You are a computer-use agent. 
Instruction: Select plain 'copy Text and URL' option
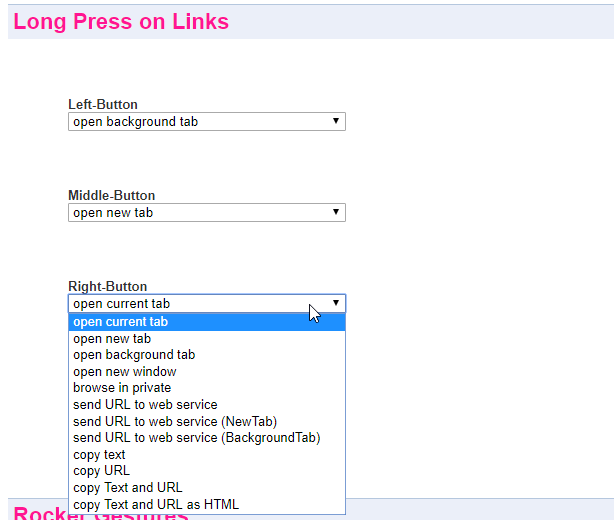tap(207, 488)
